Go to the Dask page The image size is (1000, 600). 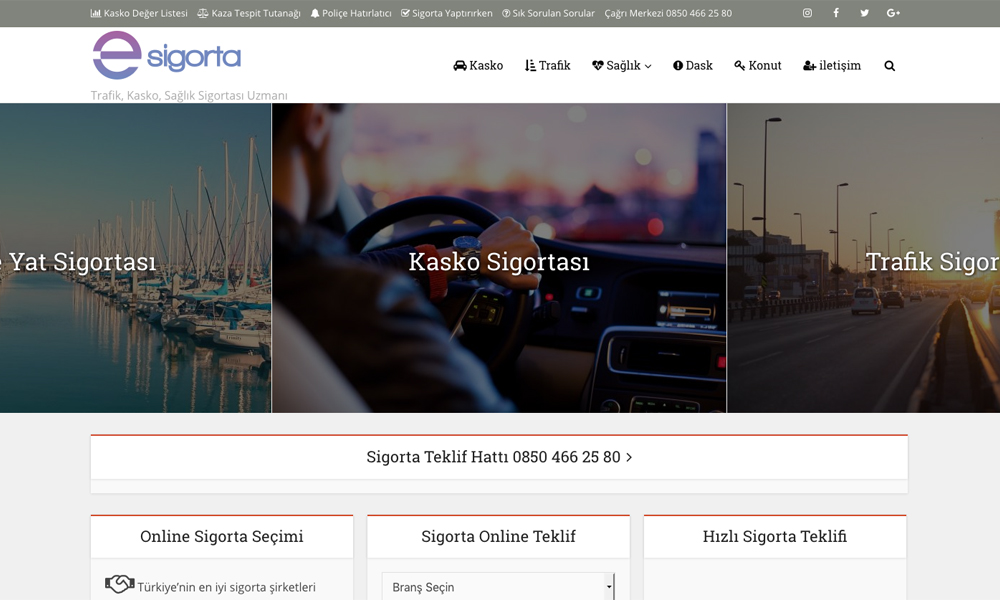pyautogui.click(x=692, y=66)
